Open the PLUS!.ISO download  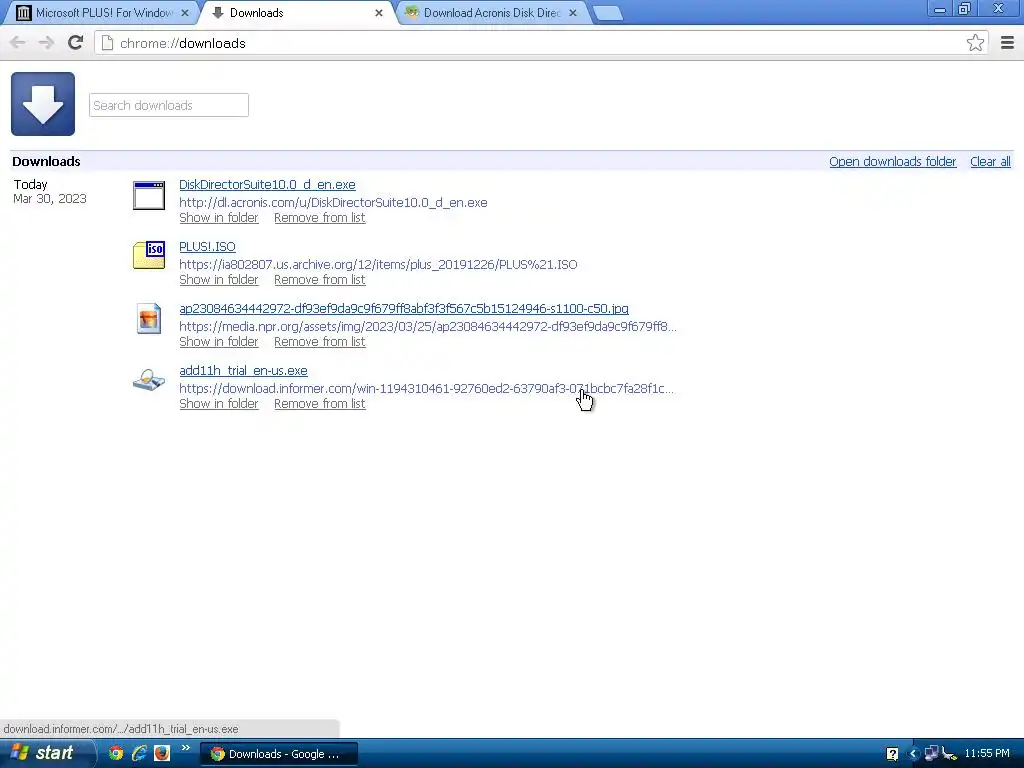[207, 247]
